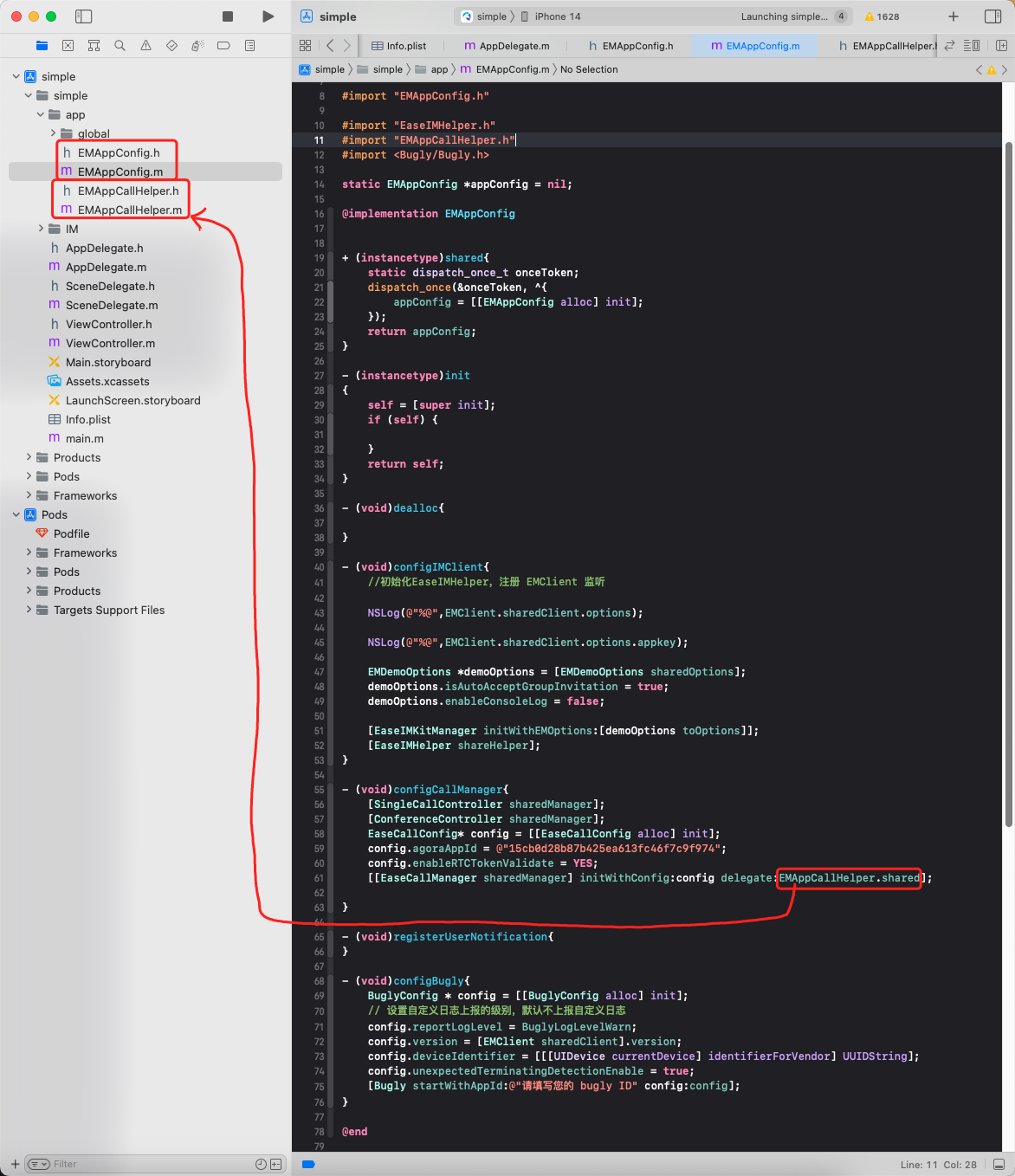This screenshot has height=1176, width=1015.
Task: Open the Report navigator
Action: click(249, 45)
